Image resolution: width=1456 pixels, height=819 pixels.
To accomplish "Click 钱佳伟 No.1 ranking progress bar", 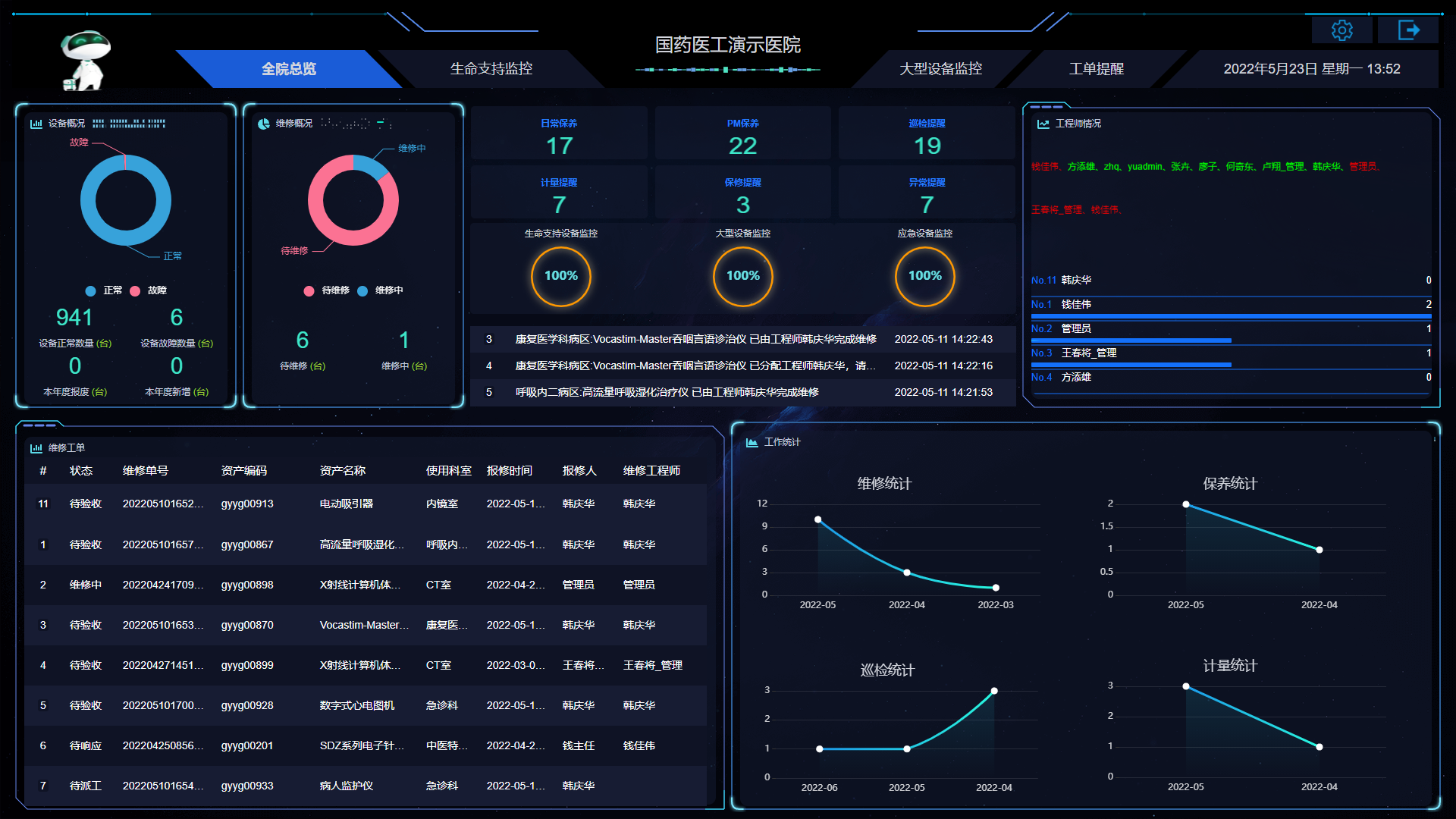I will pos(1230,315).
